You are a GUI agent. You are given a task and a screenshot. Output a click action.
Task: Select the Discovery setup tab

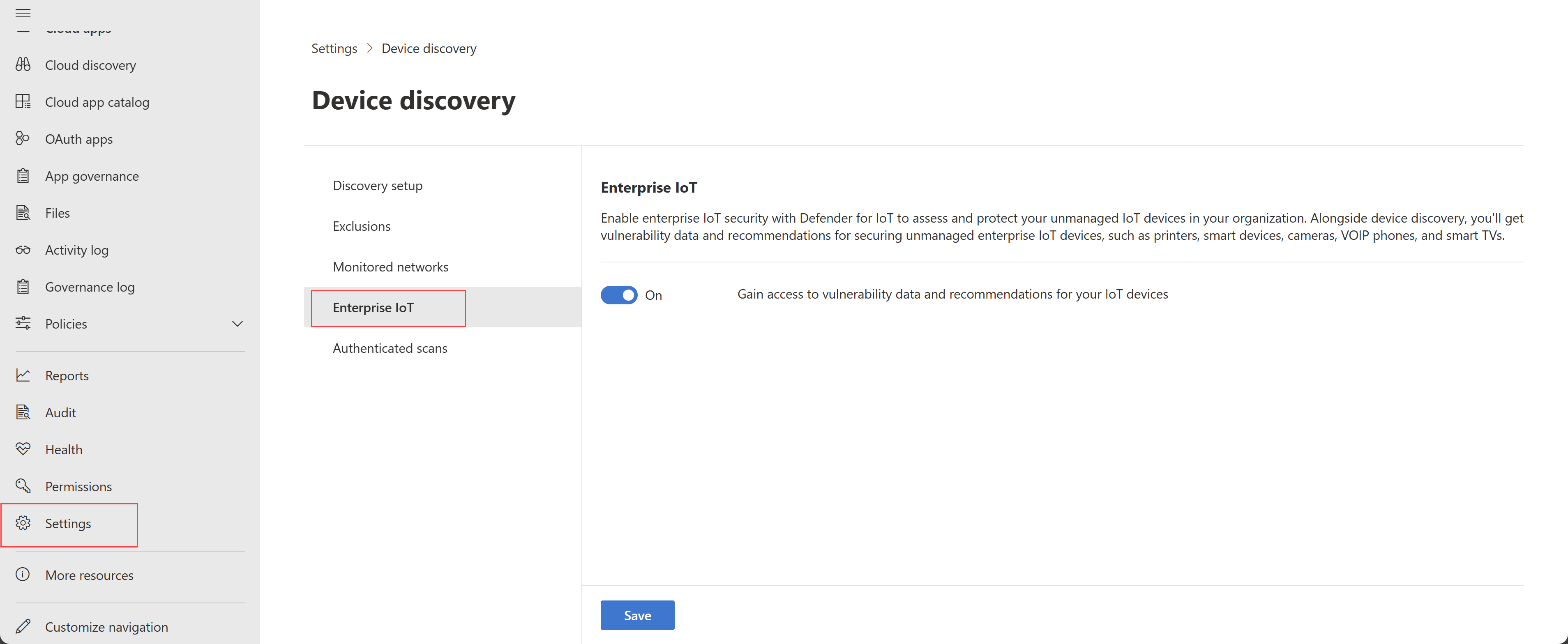pyautogui.click(x=378, y=185)
